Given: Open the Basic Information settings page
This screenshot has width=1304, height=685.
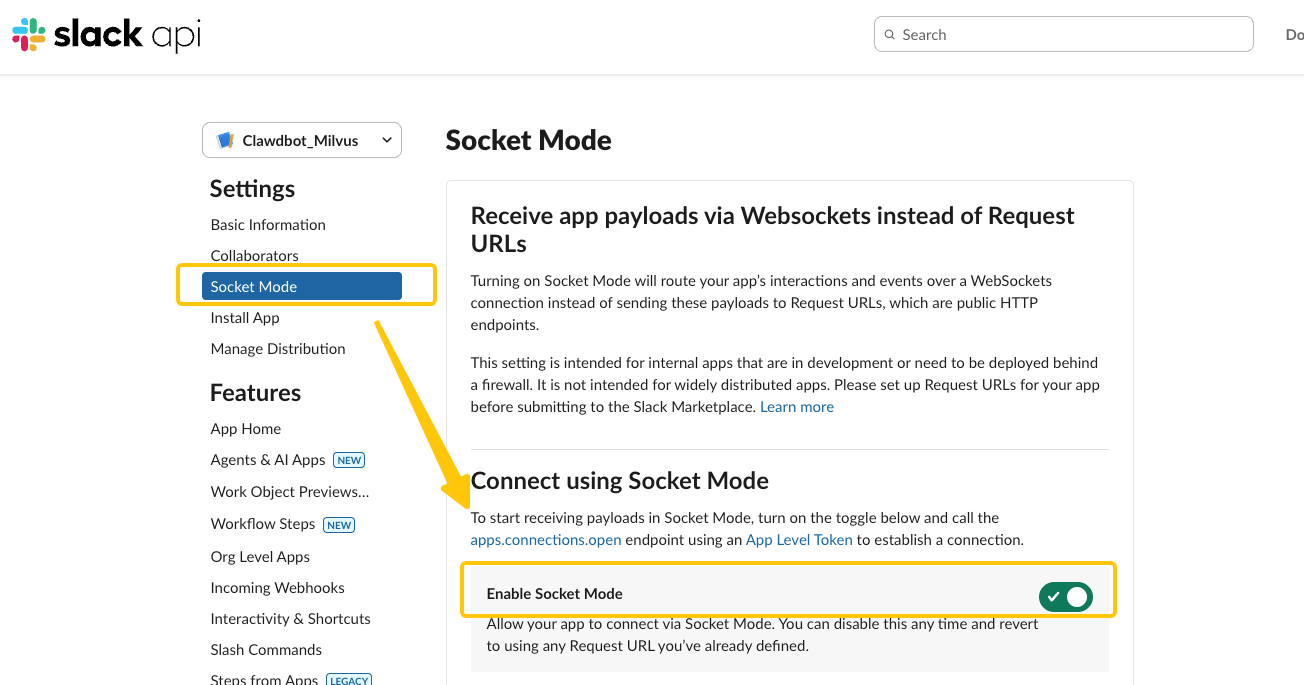Looking at the screenshot, I should pos(268,225).
